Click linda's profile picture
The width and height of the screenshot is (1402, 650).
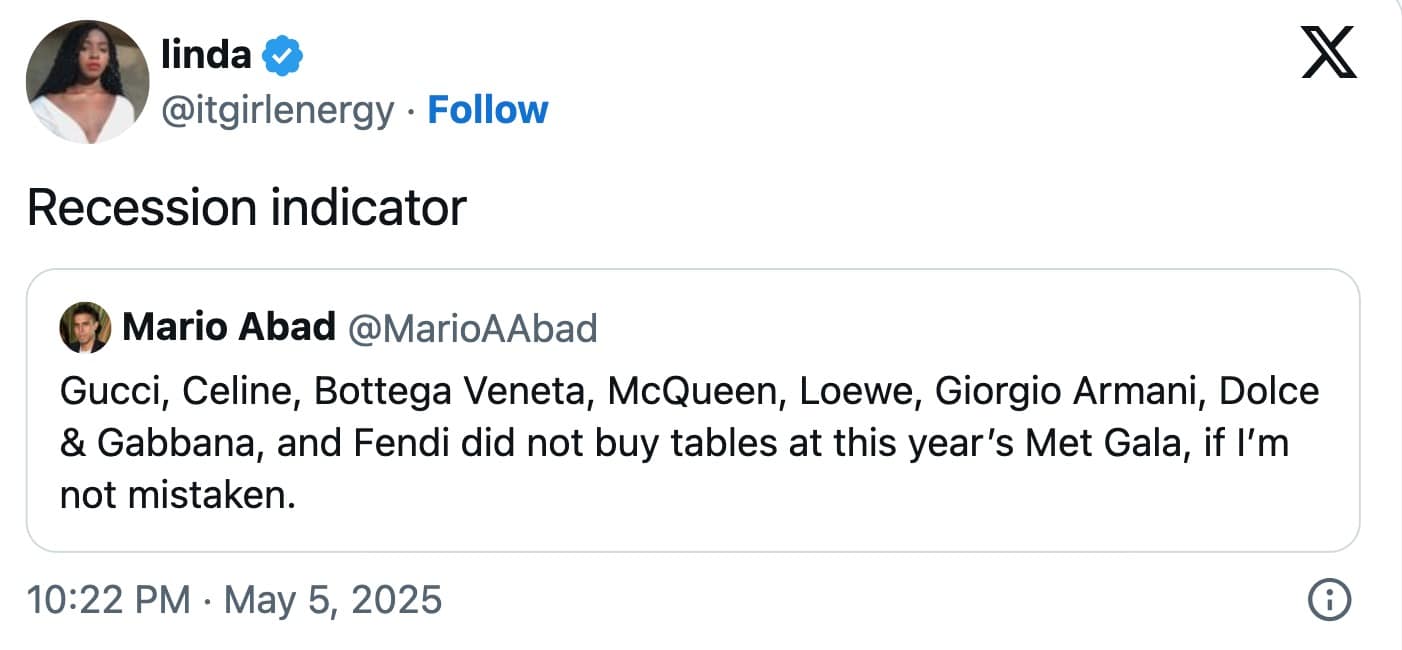click(x=88, y=81)
